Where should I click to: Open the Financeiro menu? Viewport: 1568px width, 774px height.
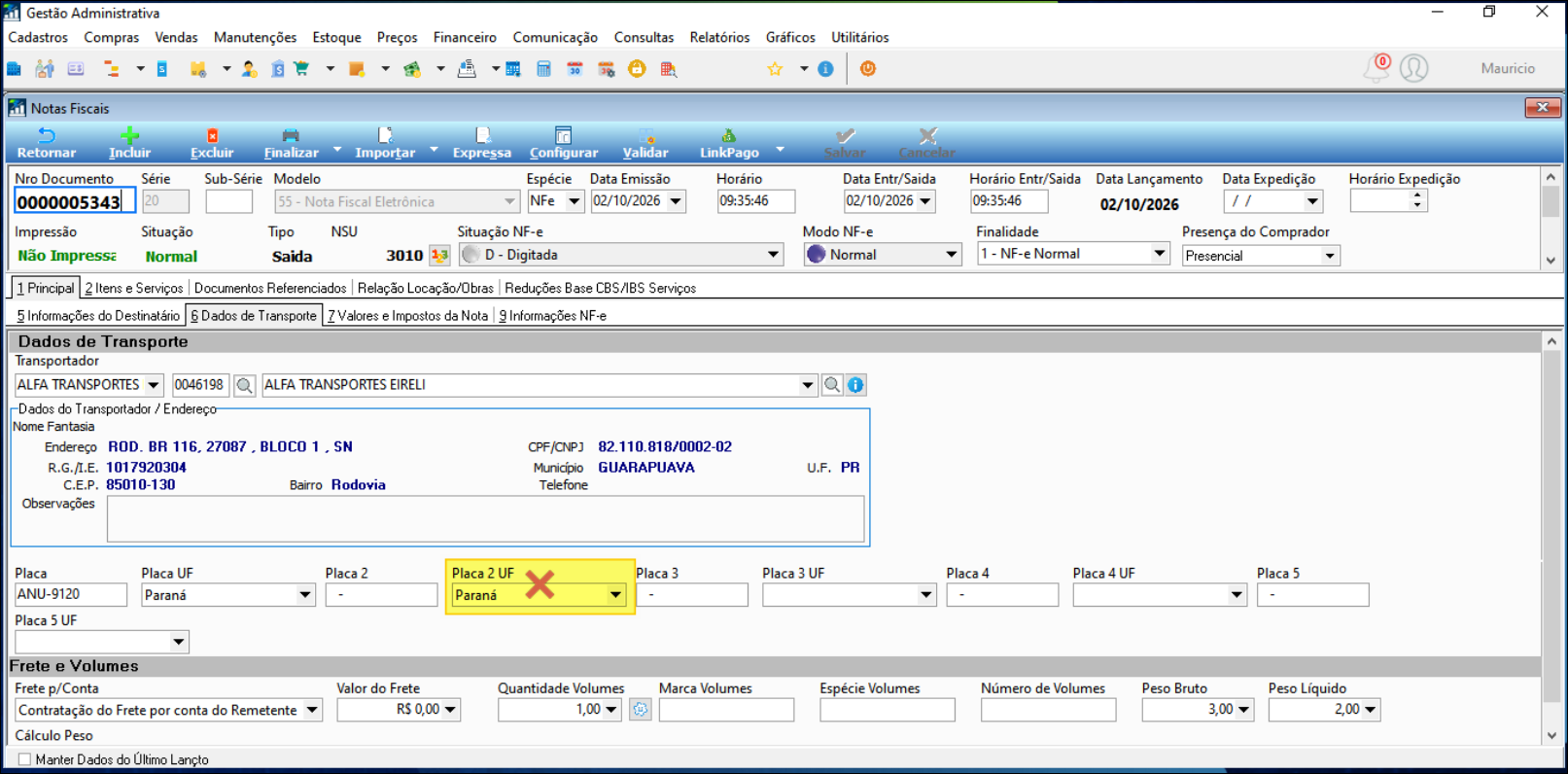click(x=465, y=37)
